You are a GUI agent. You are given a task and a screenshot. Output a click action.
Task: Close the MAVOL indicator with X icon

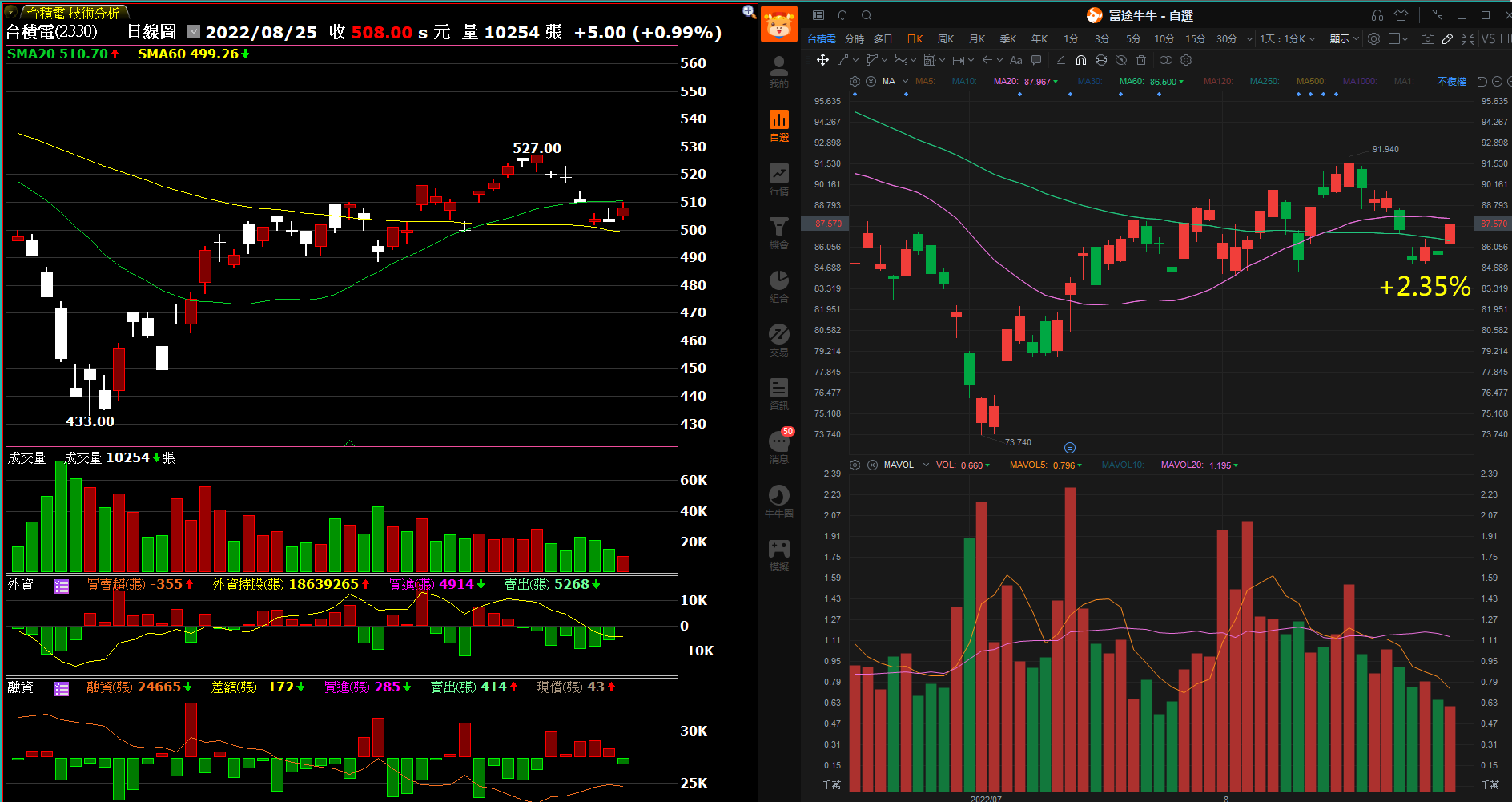872,465
